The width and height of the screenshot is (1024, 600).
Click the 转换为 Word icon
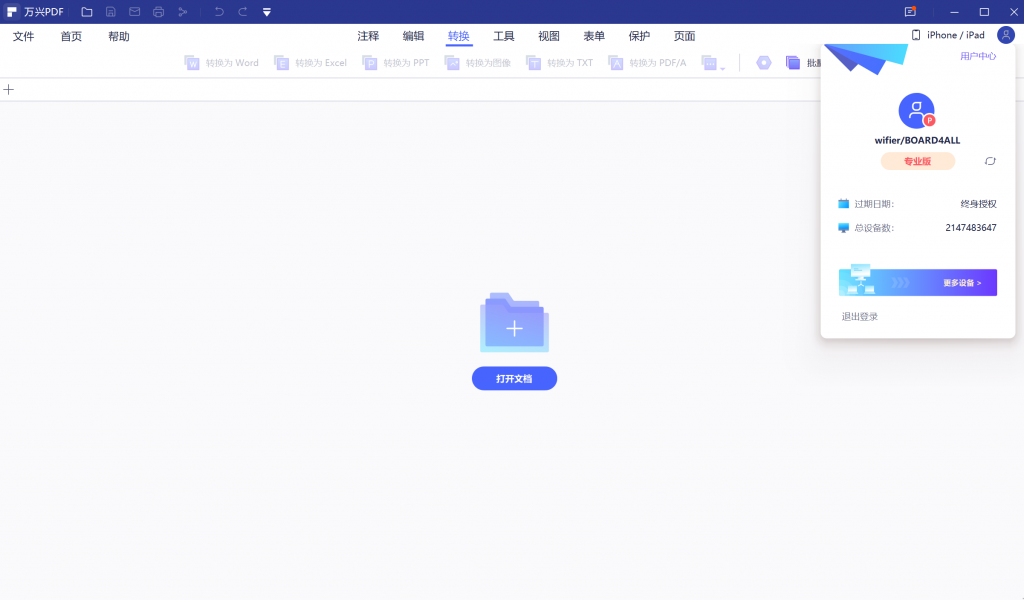(192, 63)
